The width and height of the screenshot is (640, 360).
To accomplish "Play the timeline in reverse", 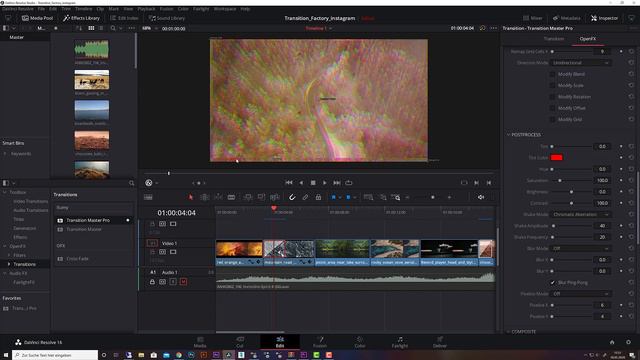I will click(301, 183).
